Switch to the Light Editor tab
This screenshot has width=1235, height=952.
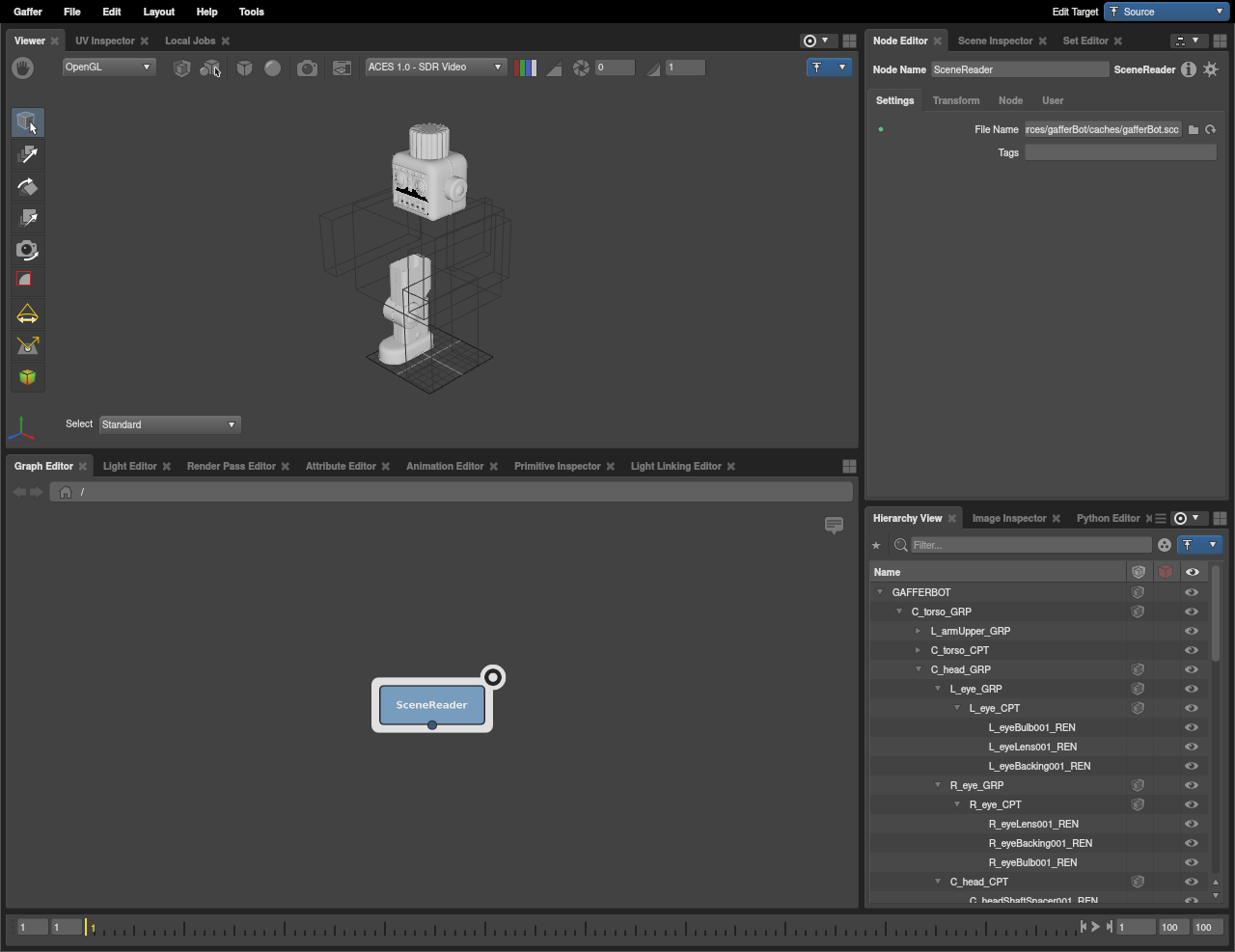point(130,466)
